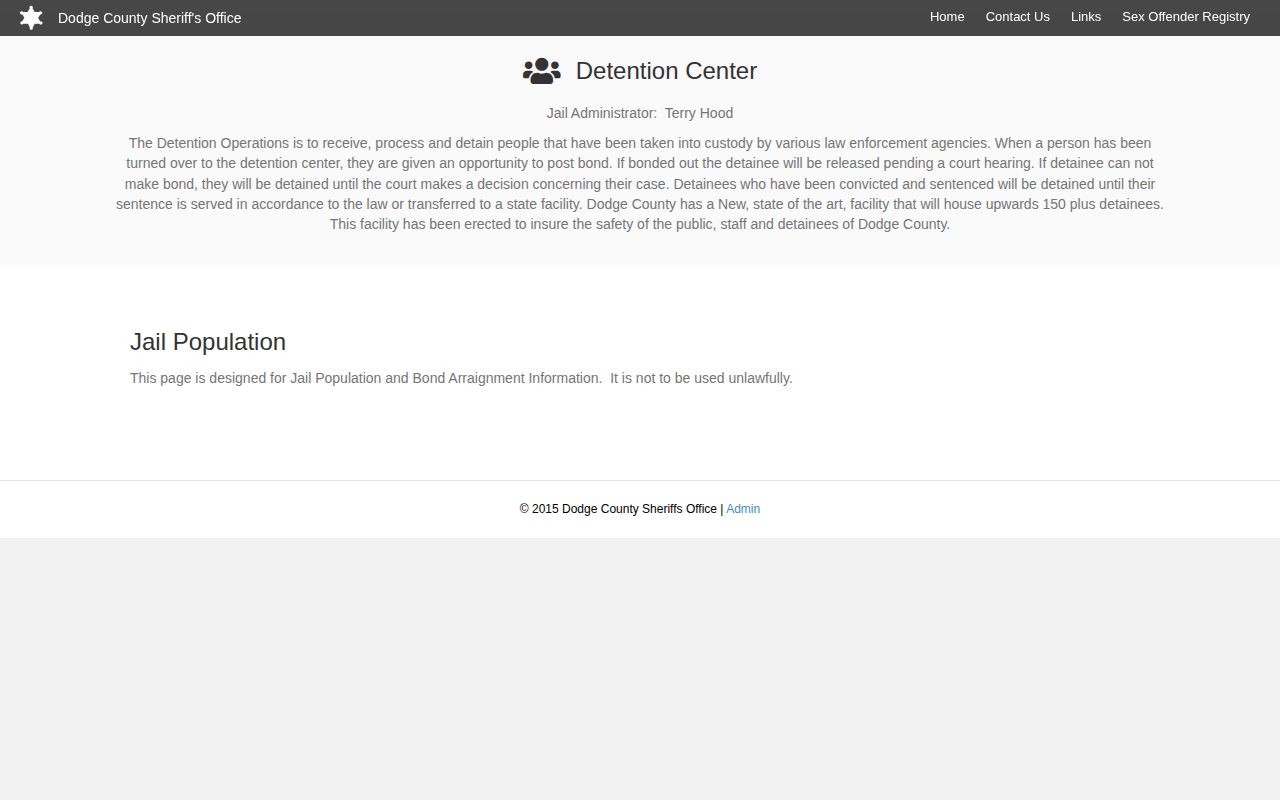Viewport: 1280px width, 800px height.
Task: Open the Sex Offender Registry link
Action: click(x=1186, y=17)
